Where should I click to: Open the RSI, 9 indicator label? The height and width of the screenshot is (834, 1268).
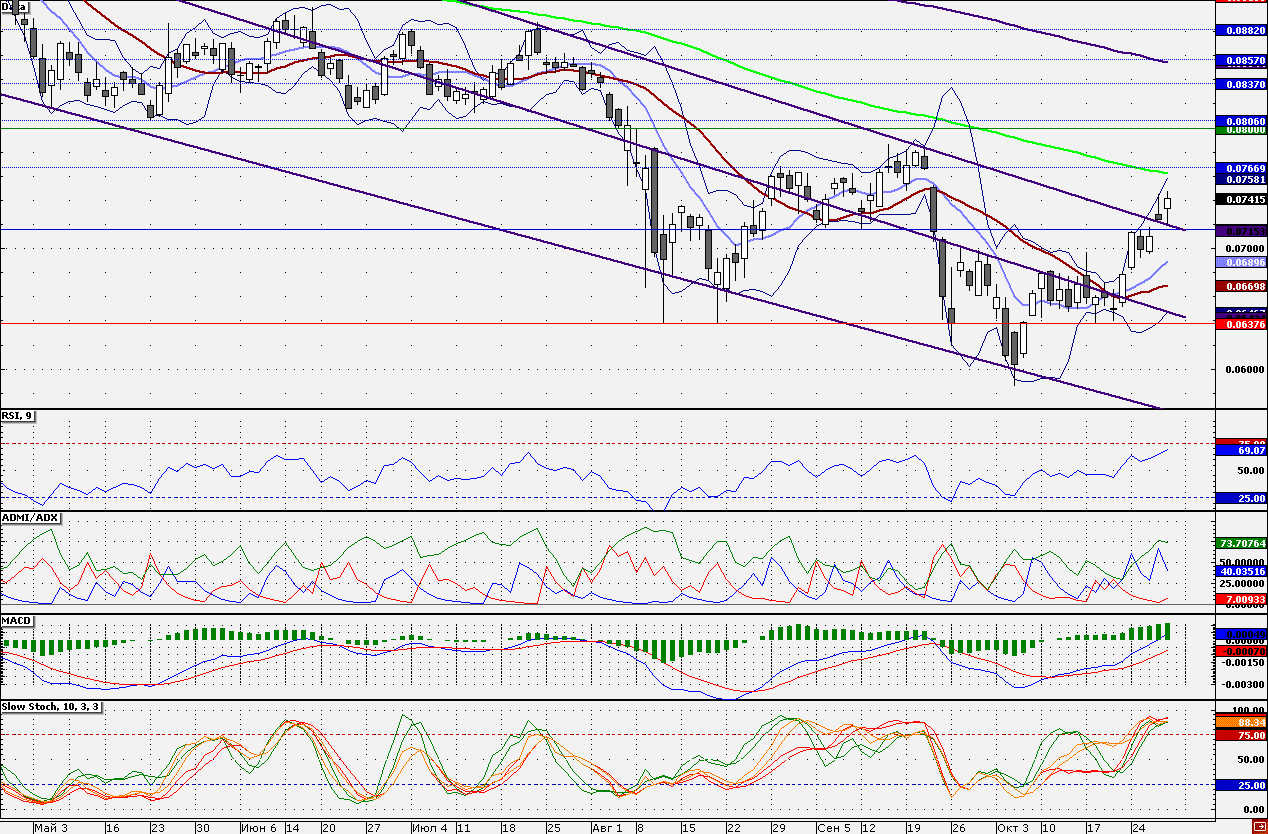pos(17,415)
